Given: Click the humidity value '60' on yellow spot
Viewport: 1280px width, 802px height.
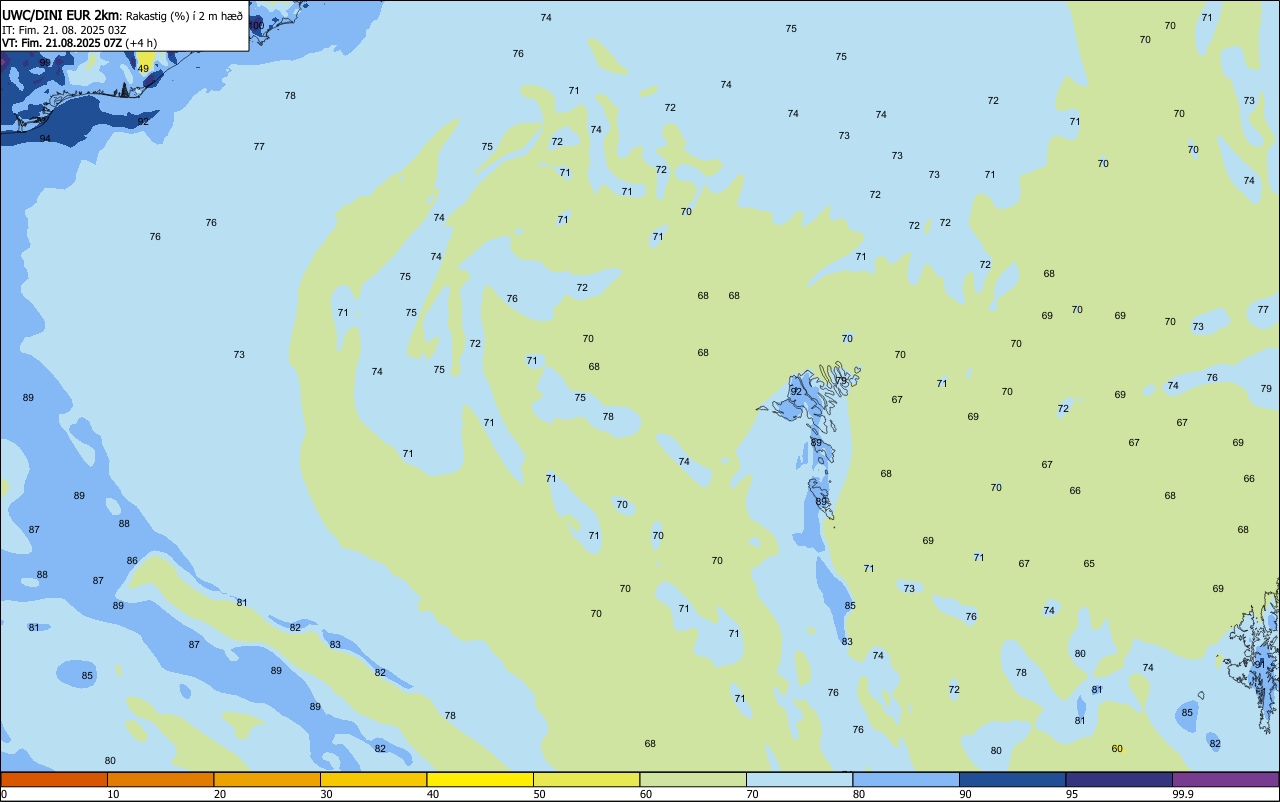Looking at the screenshot, I should point(1117,749).
